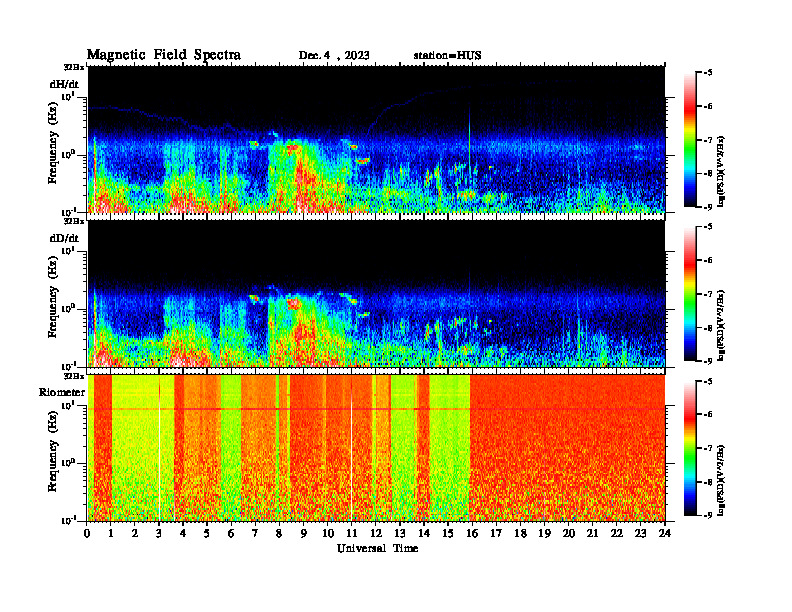
Task: Click the color bar beside the Riometer panel
Action: (690, 448)
